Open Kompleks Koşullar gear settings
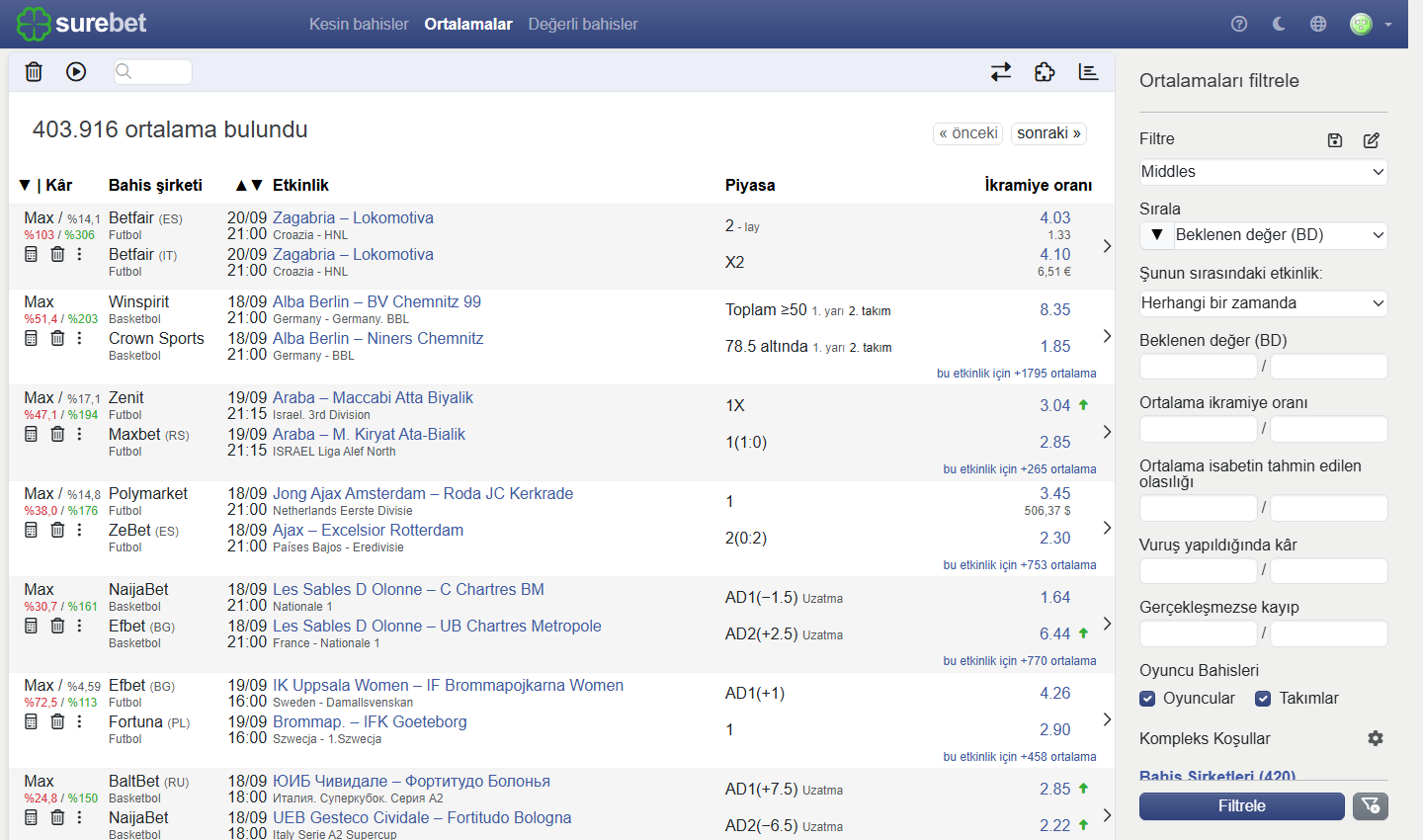Screen dimensions: 1423x840 (x=1376, y=738)
